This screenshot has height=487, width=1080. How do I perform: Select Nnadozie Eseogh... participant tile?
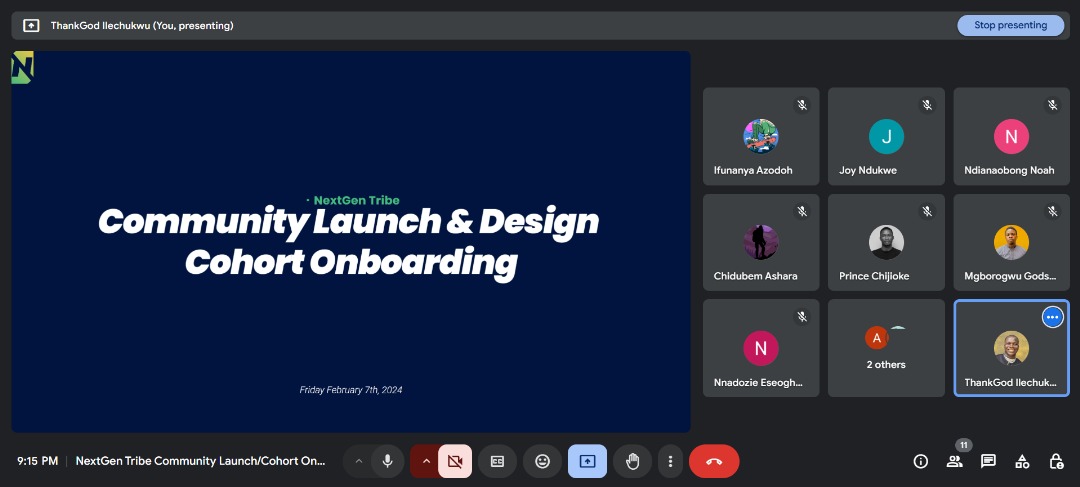(x=761, y=348)
